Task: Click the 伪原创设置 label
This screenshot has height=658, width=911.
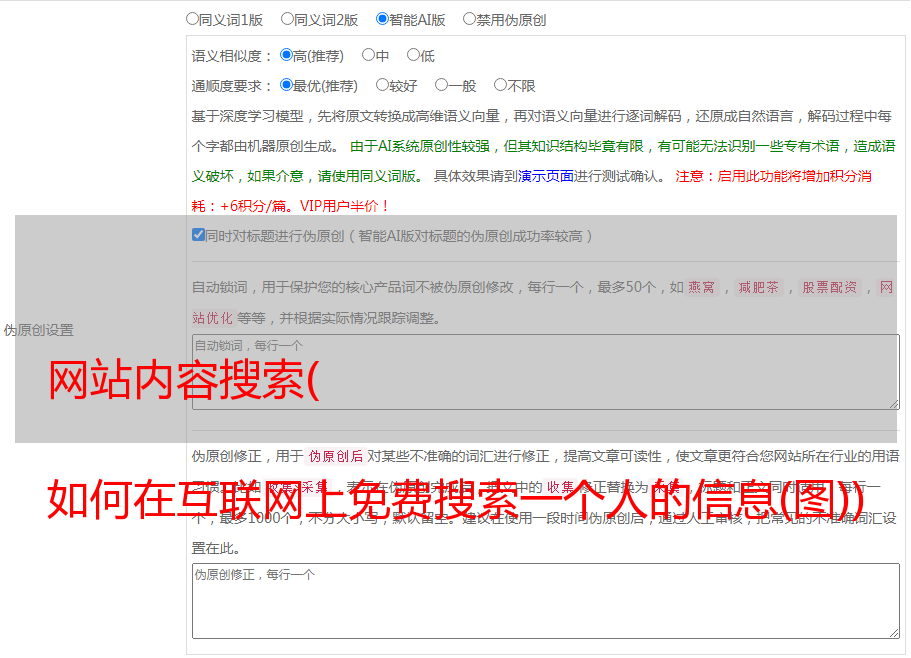Action: tap(39, 330)
